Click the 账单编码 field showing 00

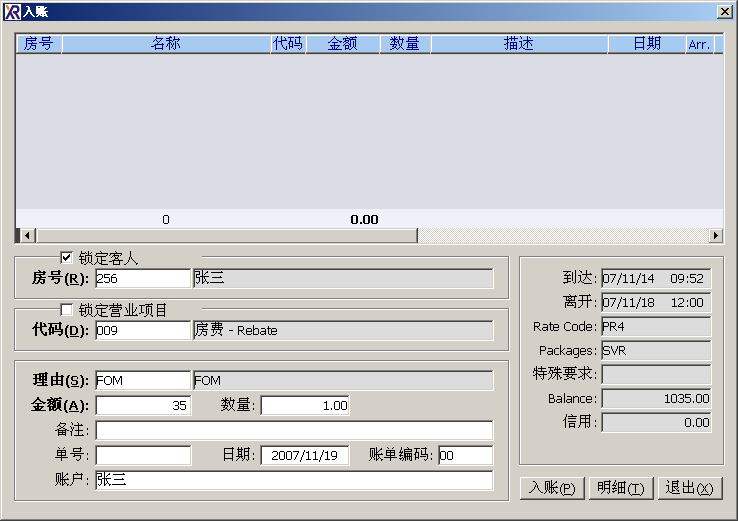(x=465, y=455)
